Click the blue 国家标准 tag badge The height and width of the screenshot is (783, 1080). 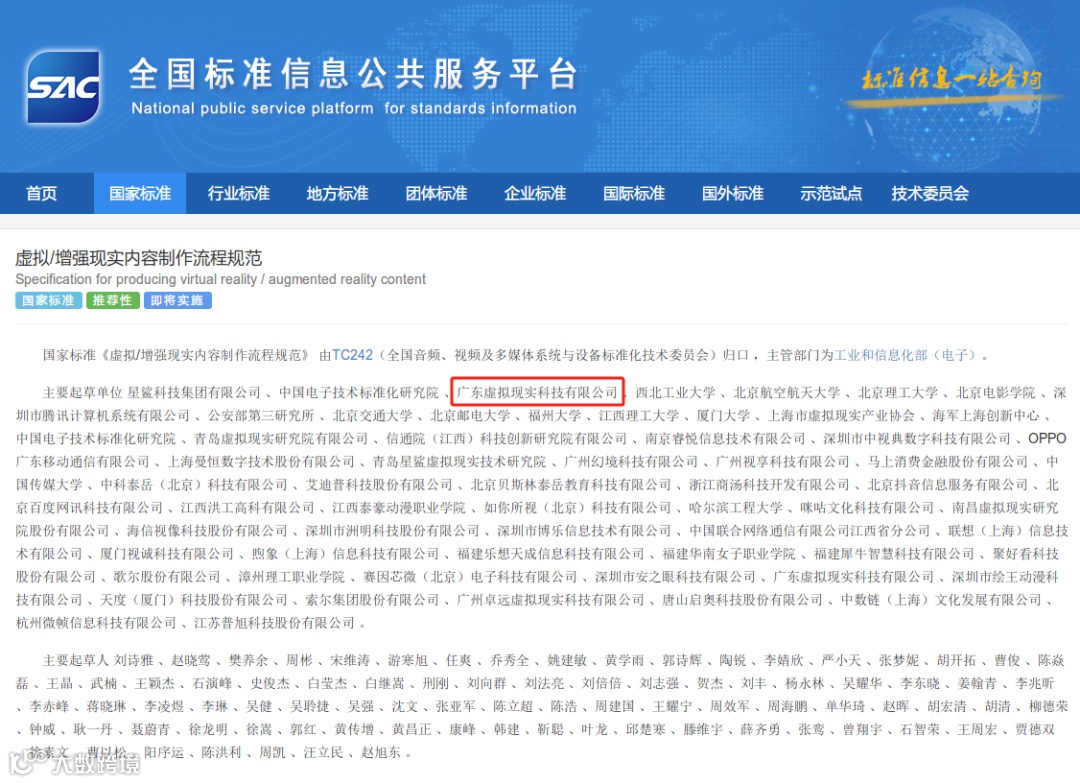(48, 300)
